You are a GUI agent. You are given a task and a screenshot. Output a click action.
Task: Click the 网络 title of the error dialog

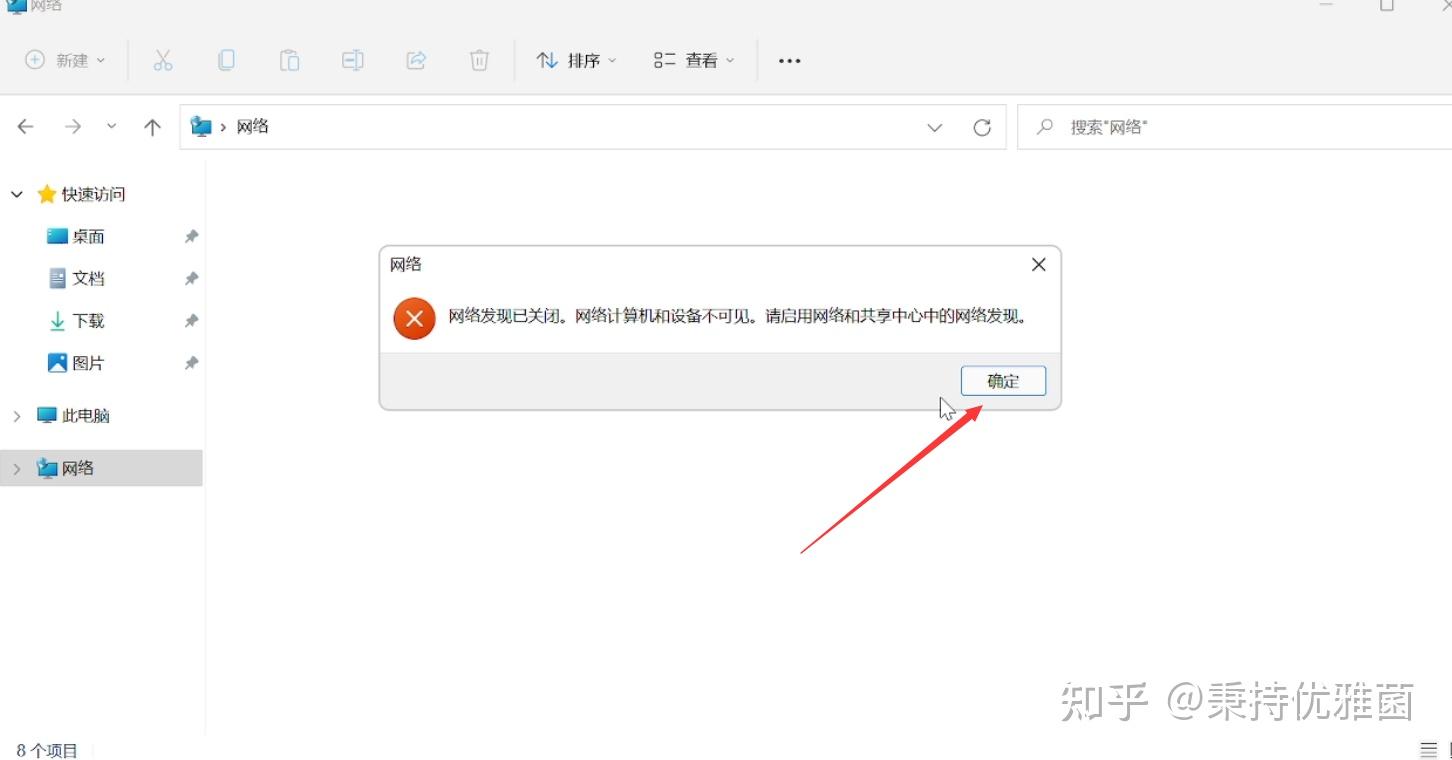pos(406,265)
